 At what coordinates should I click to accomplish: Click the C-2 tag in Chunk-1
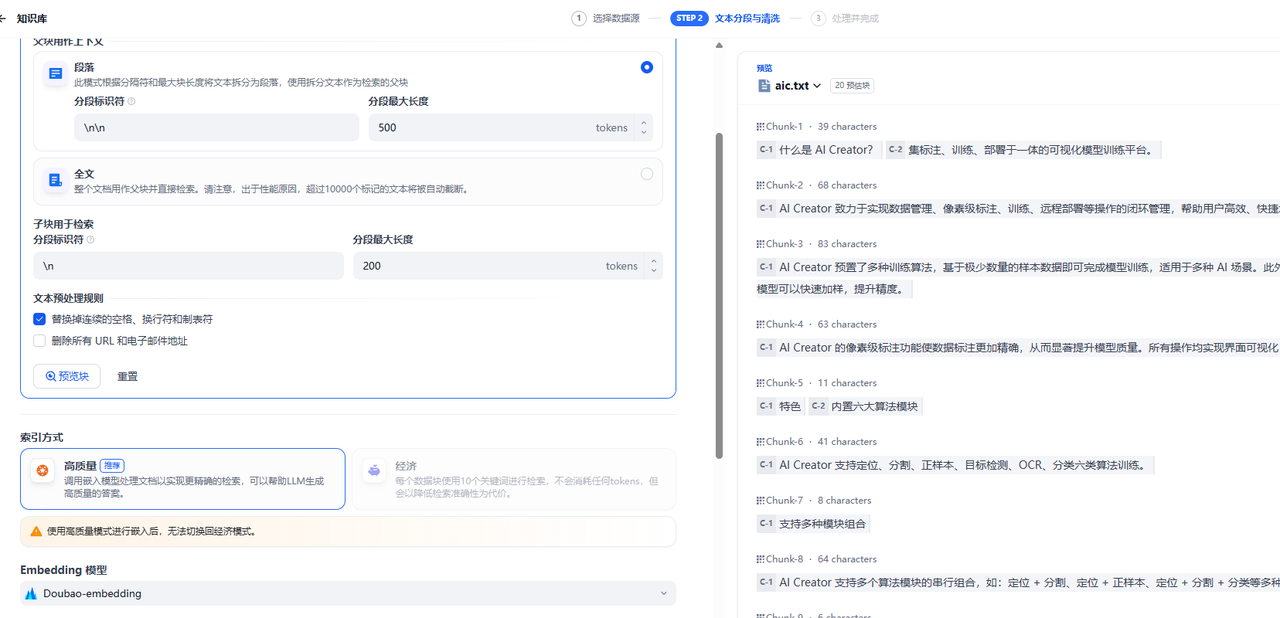point(895,150)
